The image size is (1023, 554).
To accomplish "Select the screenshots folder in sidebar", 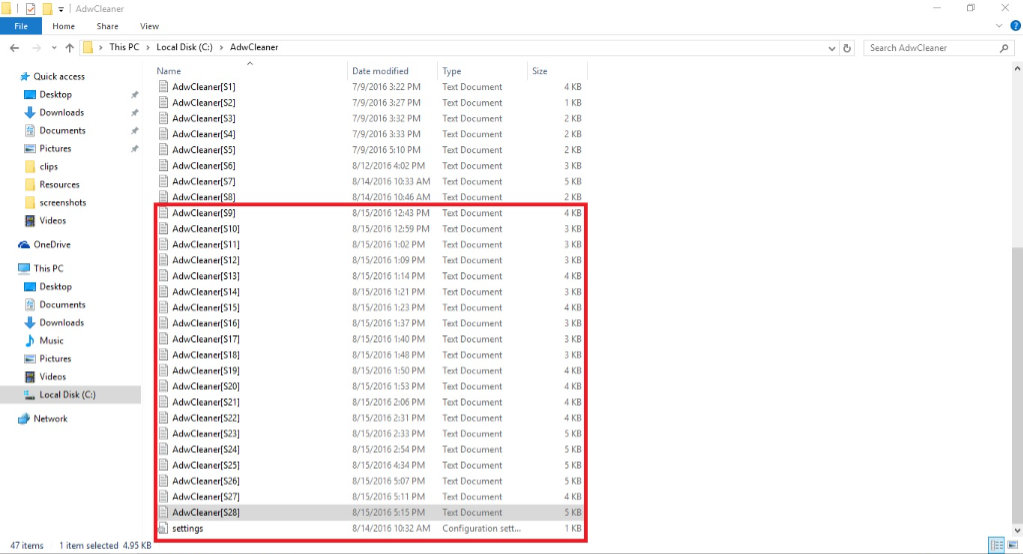I will coord(63,203).
